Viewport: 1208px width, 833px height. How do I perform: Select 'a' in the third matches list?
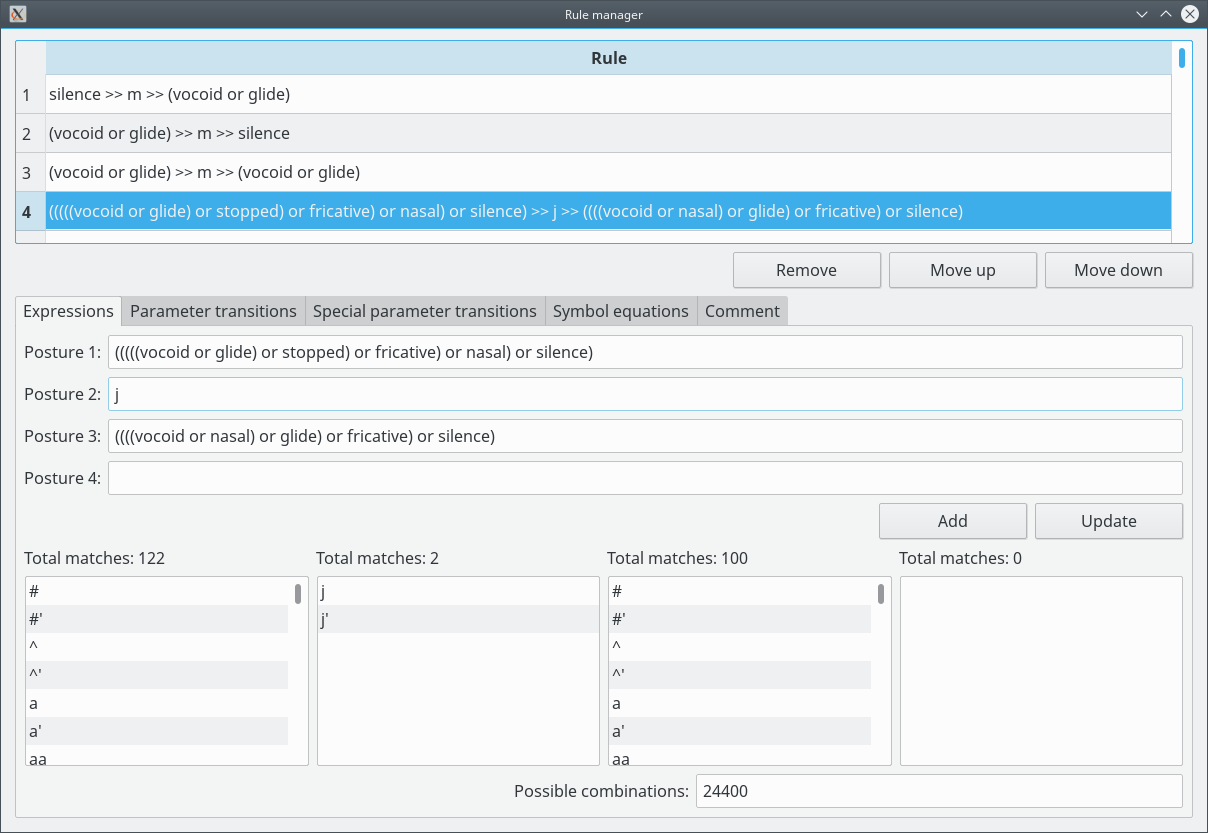(740, 703)
